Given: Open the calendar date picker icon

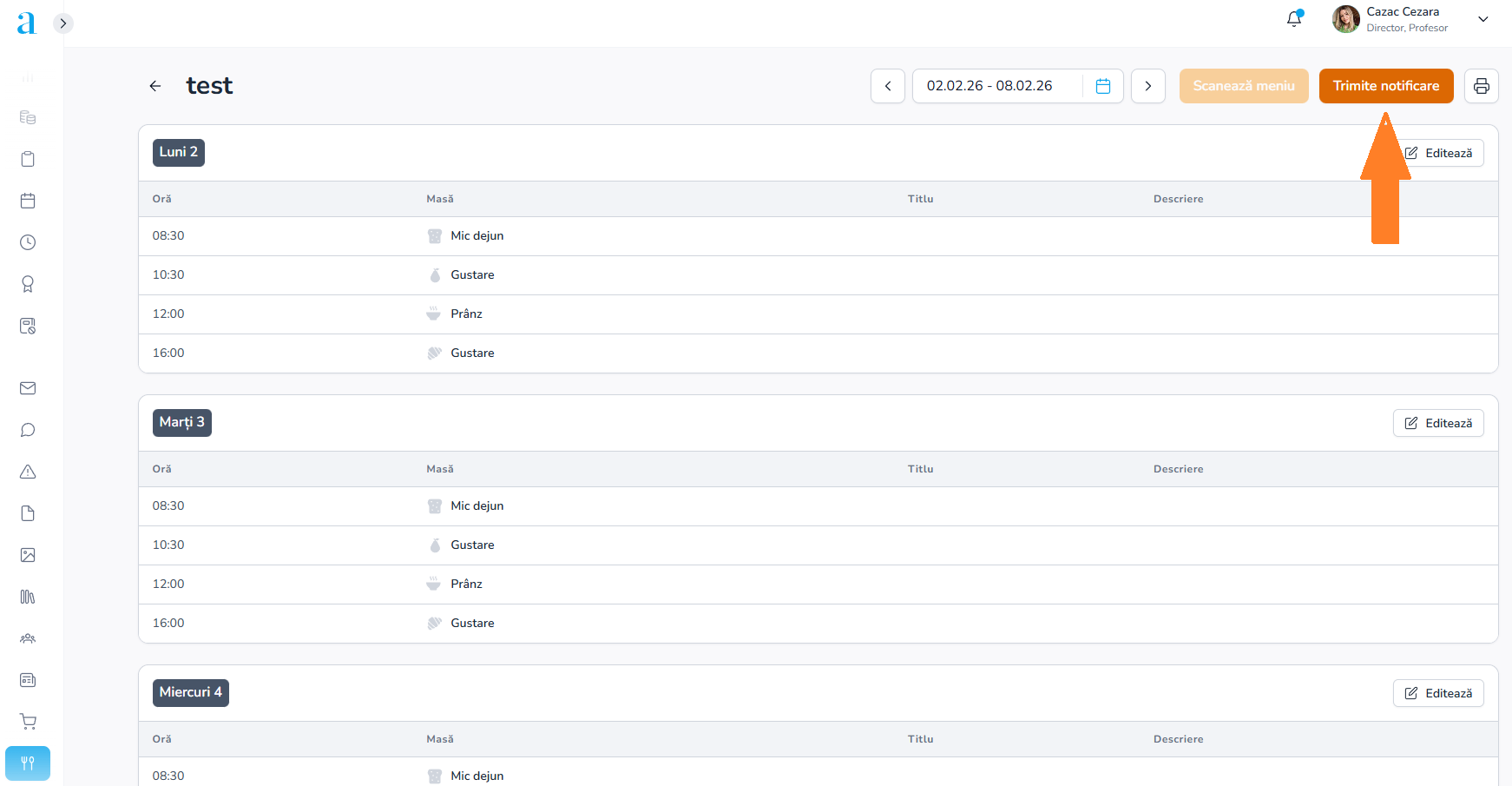Looking at the screenshot, I should 1102,86.
